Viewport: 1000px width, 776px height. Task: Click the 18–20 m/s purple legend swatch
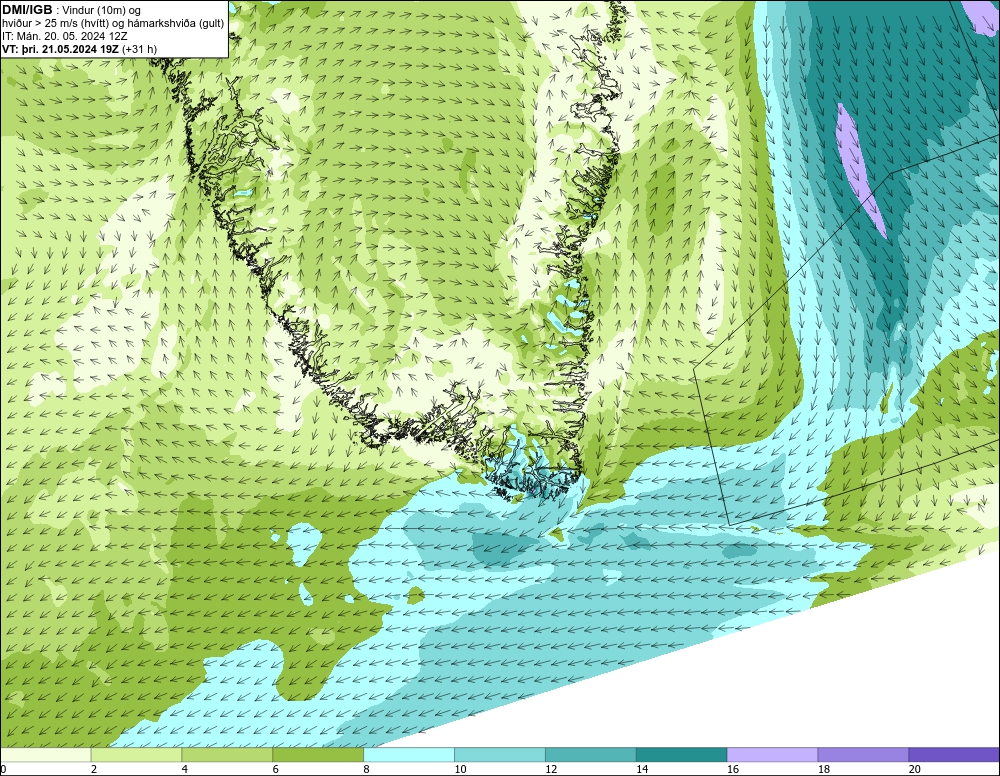[x=863, y=755]
